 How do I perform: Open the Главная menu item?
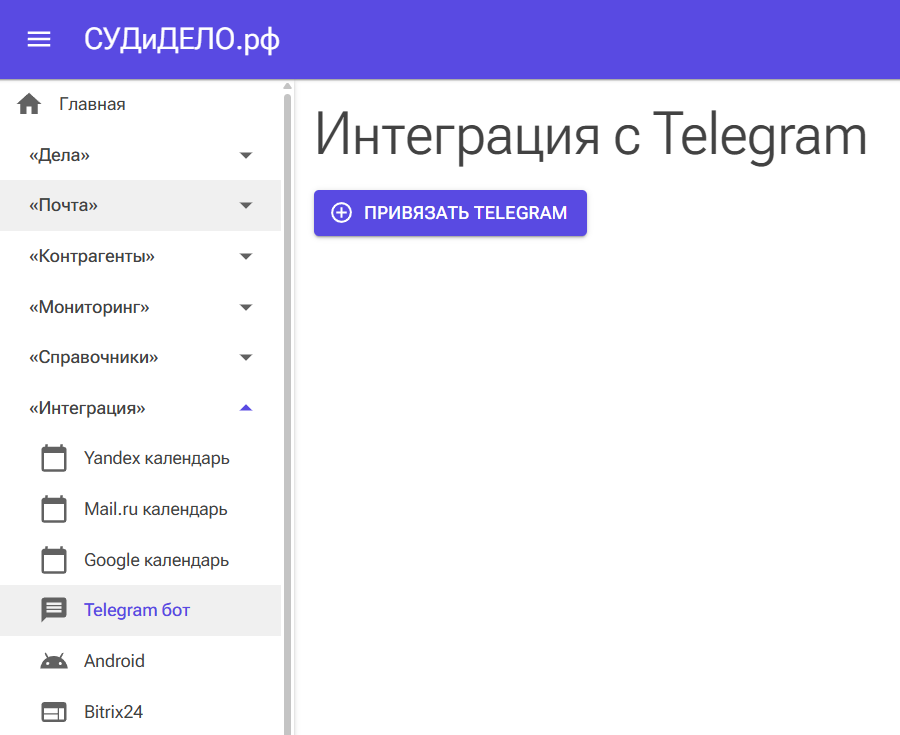point(92,104)
